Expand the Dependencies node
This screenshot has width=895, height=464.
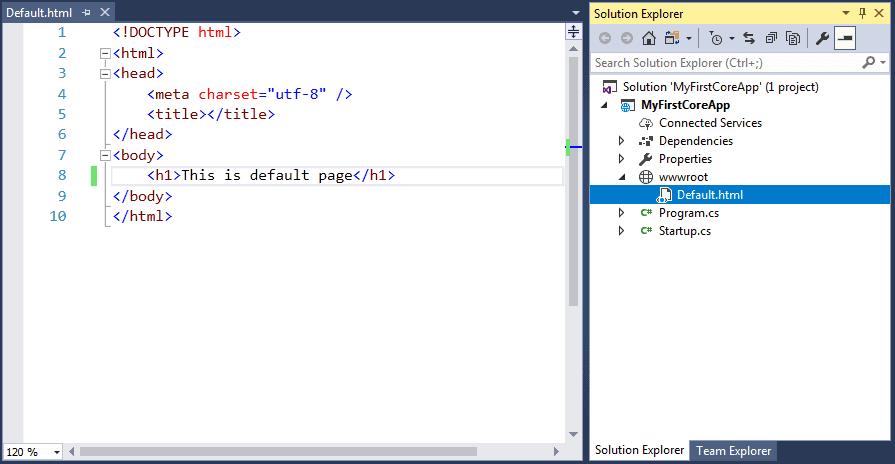tap(621, 141)
